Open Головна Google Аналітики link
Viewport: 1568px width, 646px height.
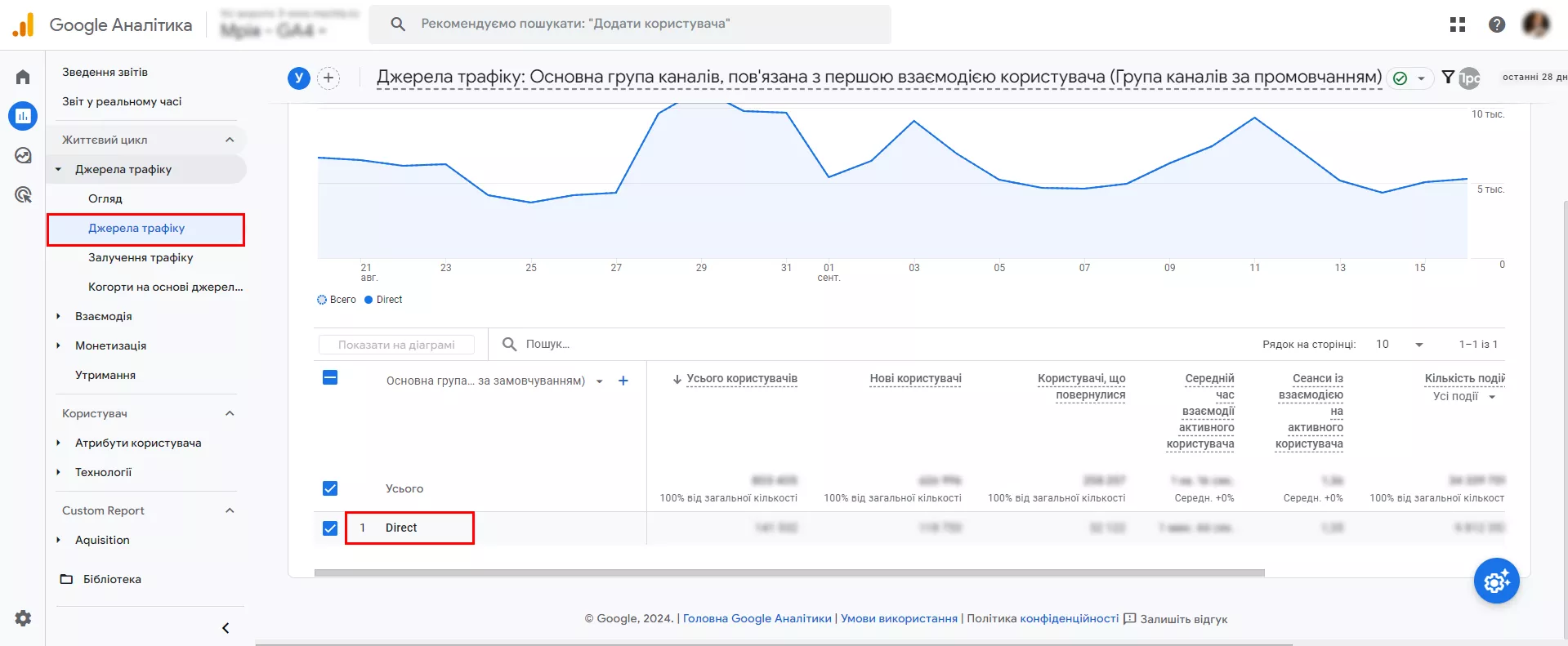pyautogui.click(x=757, y=618)
